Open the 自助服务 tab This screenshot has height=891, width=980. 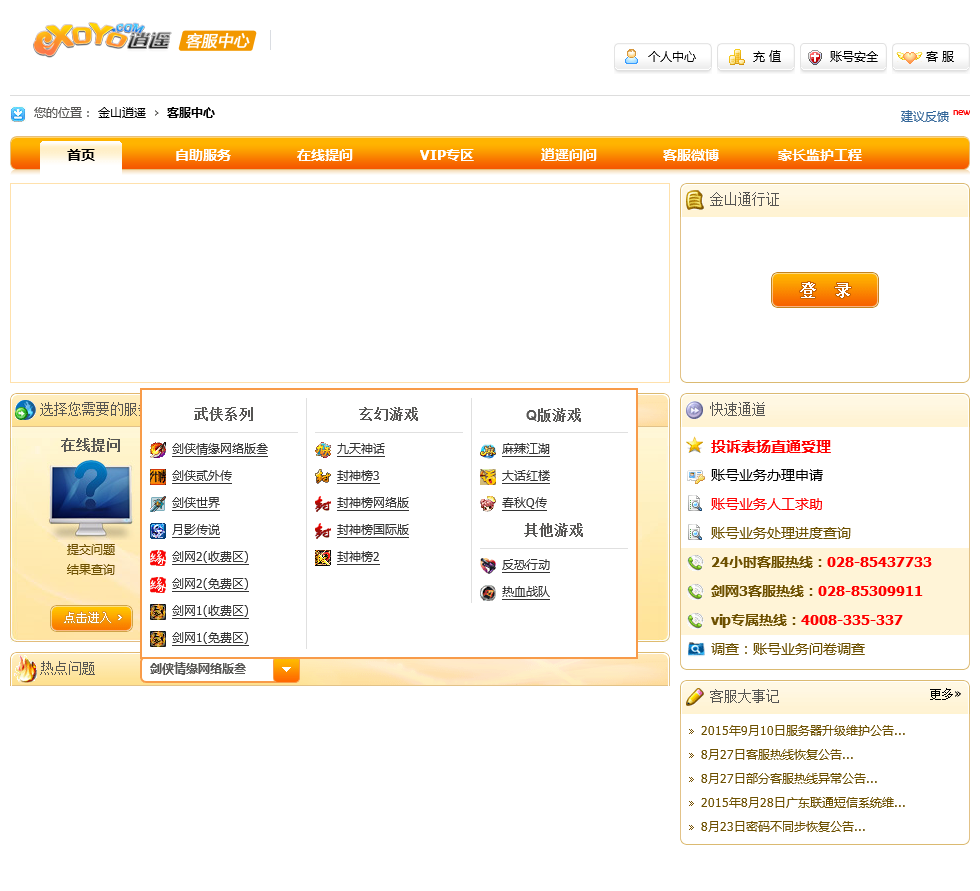tap(203, 155)
